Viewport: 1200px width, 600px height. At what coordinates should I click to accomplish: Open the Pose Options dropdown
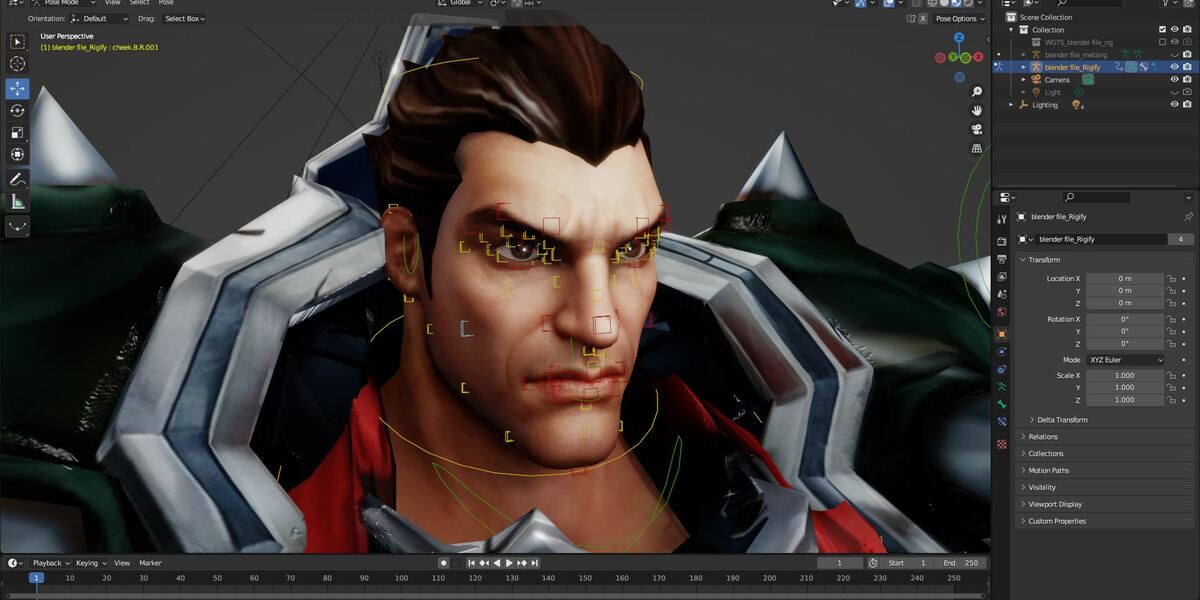click(x=958, y=18)
